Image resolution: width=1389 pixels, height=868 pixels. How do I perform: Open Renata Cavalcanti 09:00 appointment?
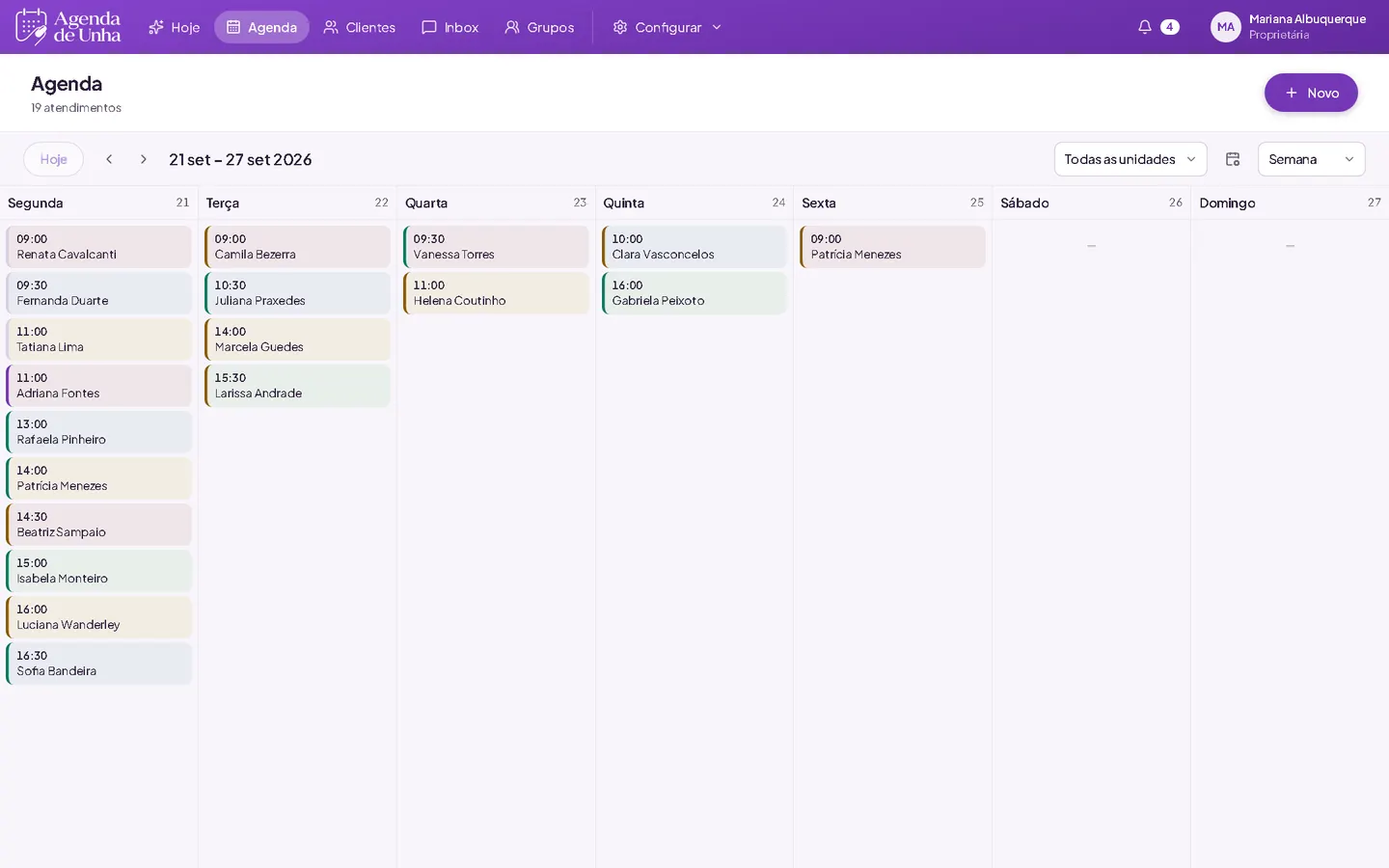point(99,247)
